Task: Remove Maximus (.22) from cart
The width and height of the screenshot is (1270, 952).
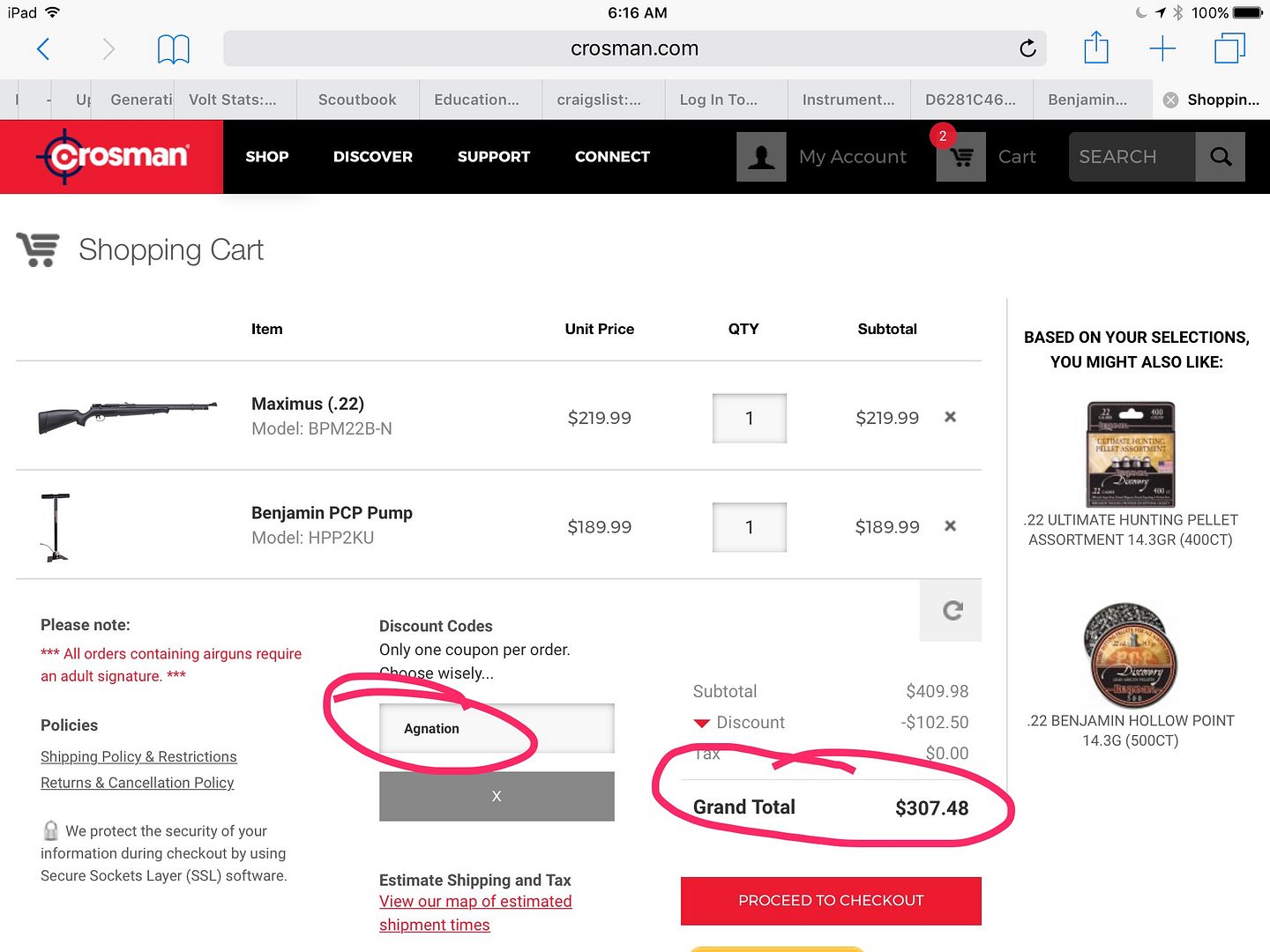Action: 951,417
